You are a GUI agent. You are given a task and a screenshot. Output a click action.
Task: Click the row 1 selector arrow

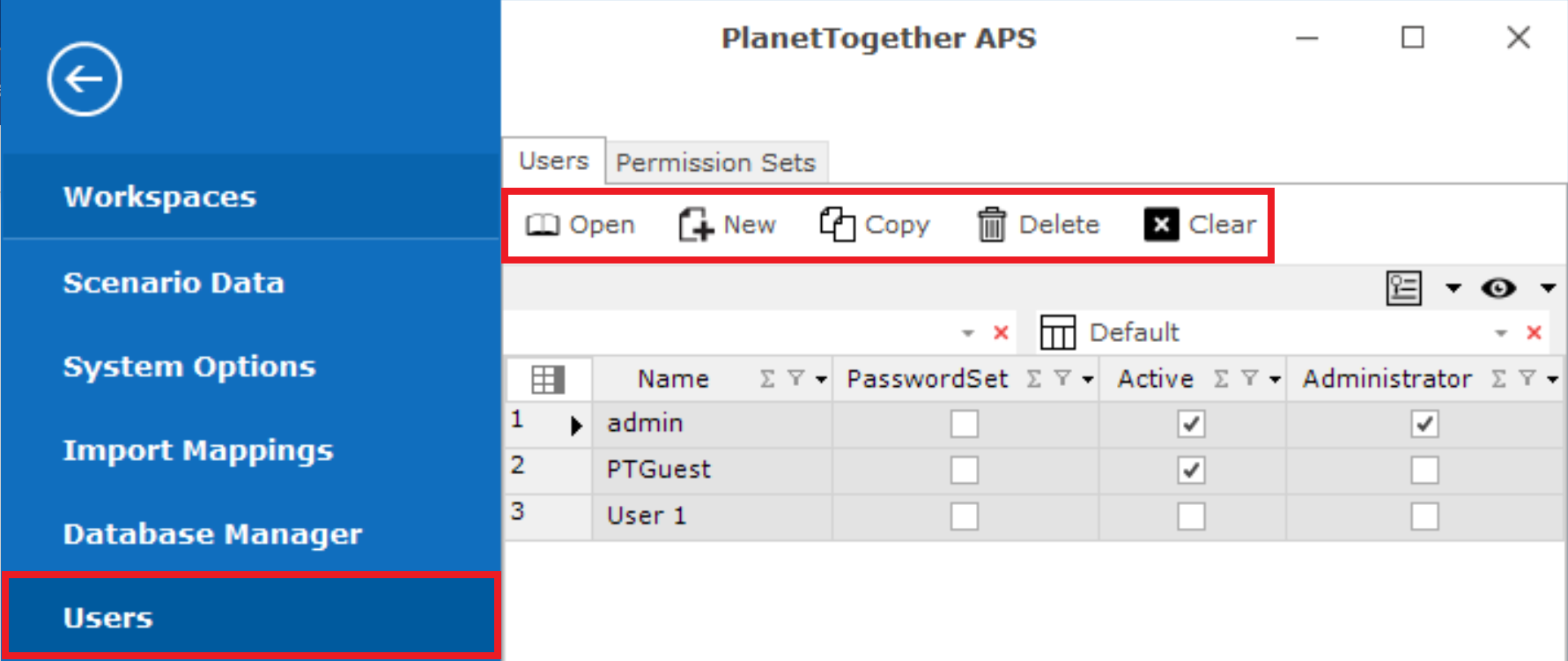[x=576, y=426]
